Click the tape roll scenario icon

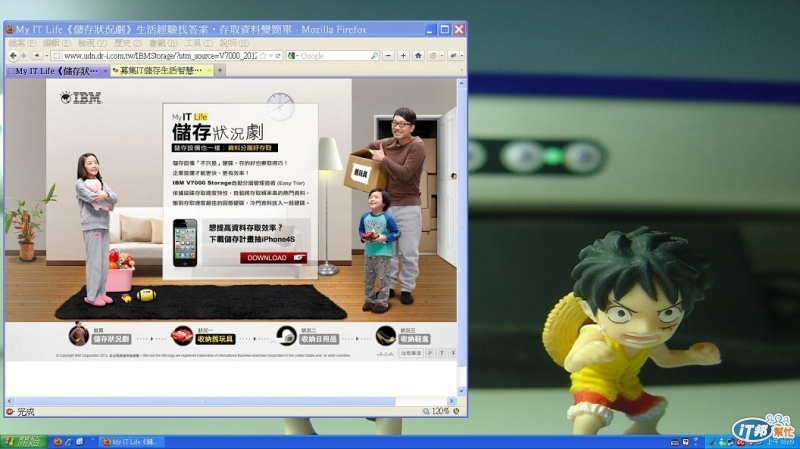tap(286, 336)
